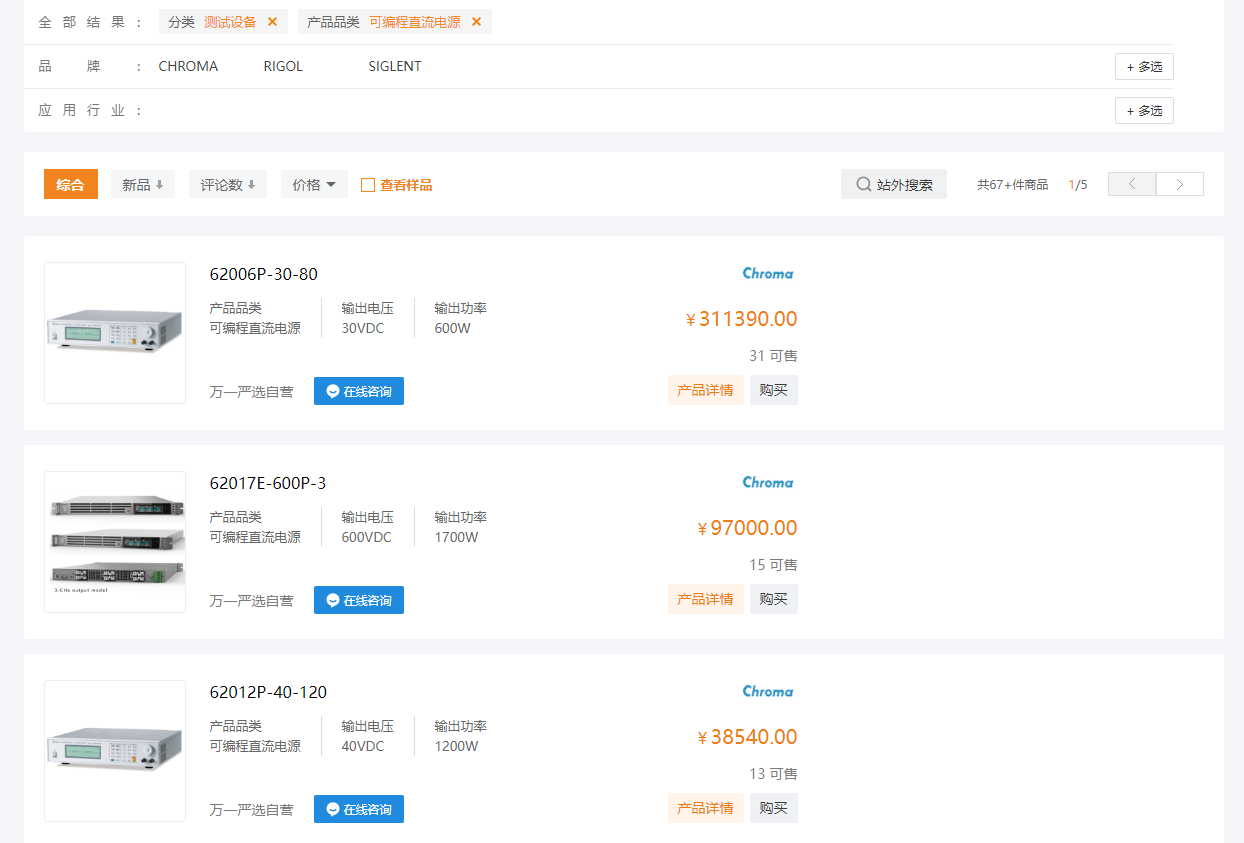Click the 15 可售 stock text
Viewport: 1244px width, 843px height.
pos(773,565)
